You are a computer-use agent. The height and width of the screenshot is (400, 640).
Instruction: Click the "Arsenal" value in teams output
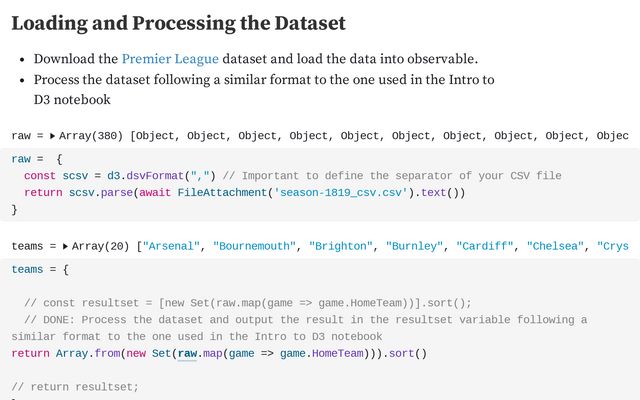pyautogui.click(x=171, y=247)
